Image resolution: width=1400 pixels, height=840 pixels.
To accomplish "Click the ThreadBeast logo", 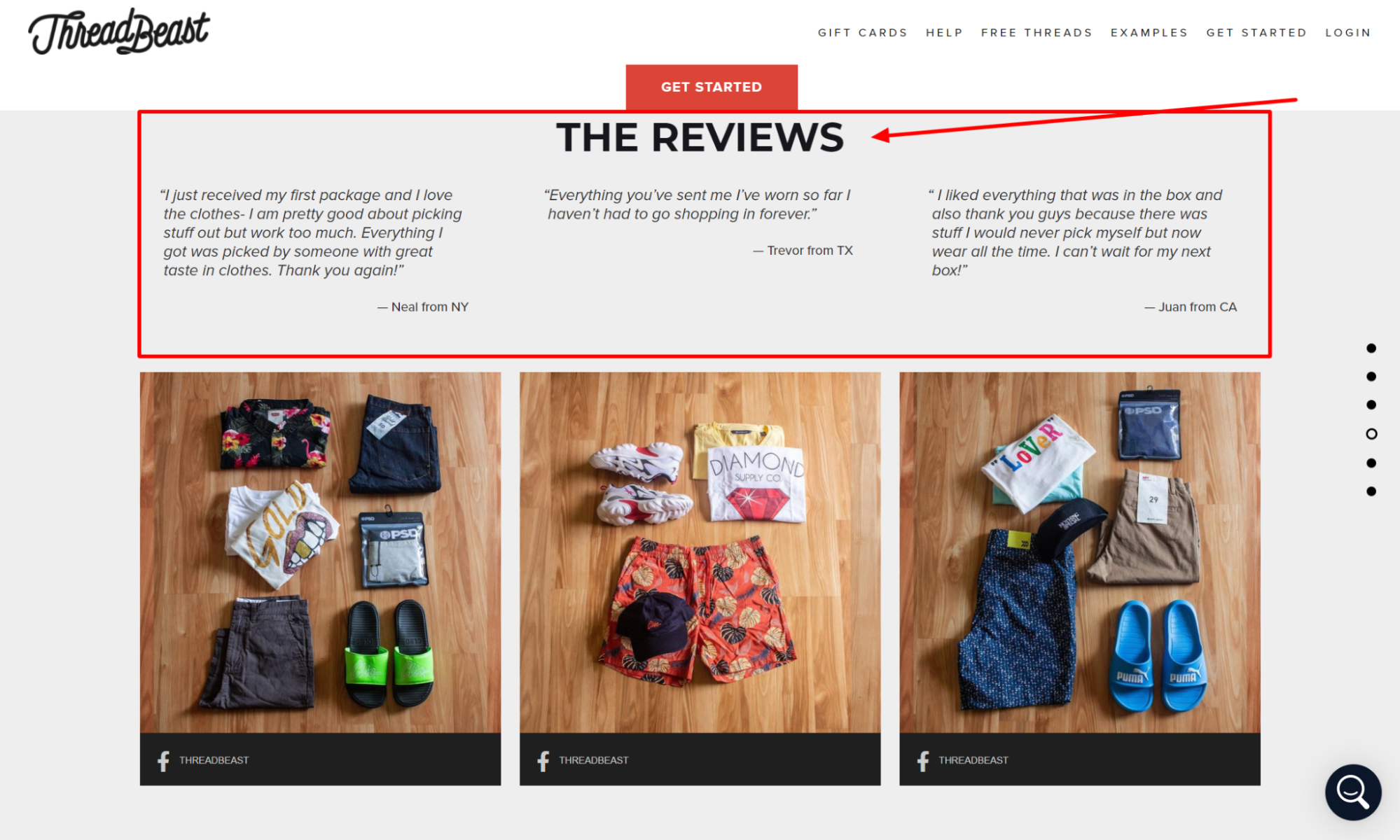I will coord(119,31).
